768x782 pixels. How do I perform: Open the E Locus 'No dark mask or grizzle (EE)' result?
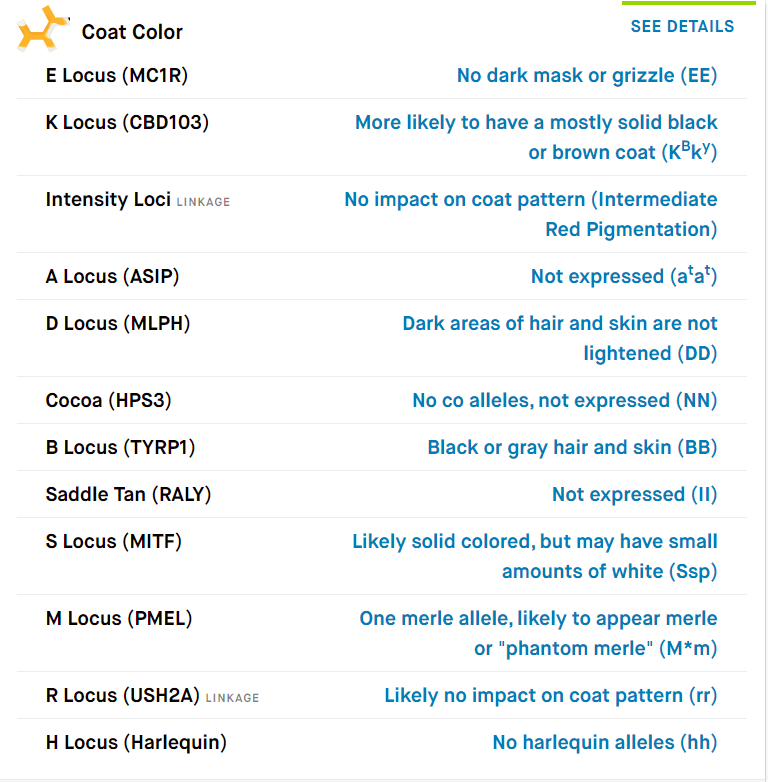[x=587, y=76]
